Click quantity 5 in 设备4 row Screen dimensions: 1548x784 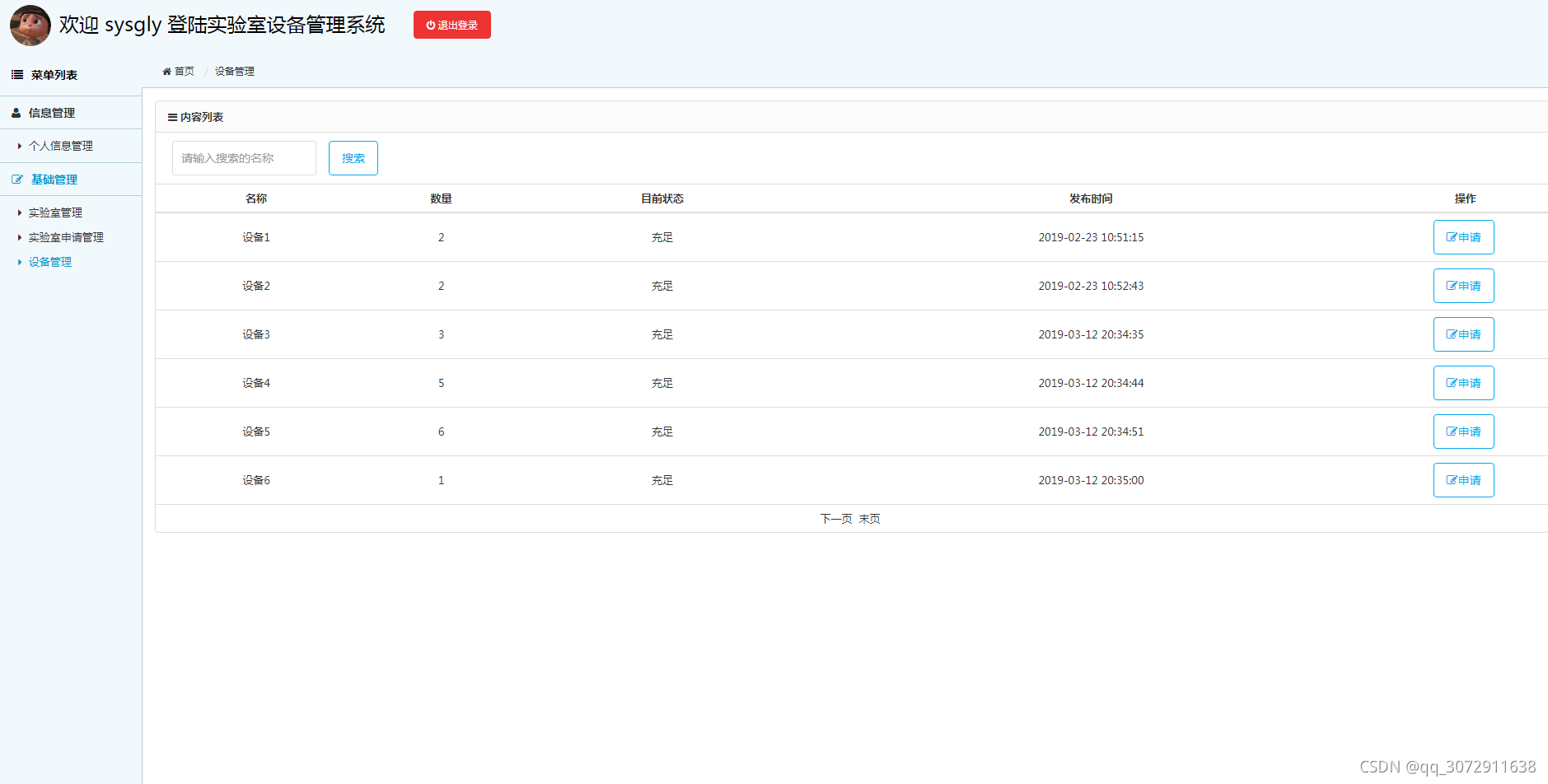pos(442,383)
